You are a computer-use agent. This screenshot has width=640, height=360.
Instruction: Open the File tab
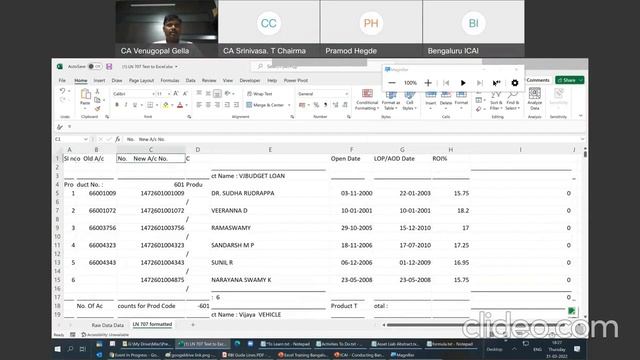point(62,80)
